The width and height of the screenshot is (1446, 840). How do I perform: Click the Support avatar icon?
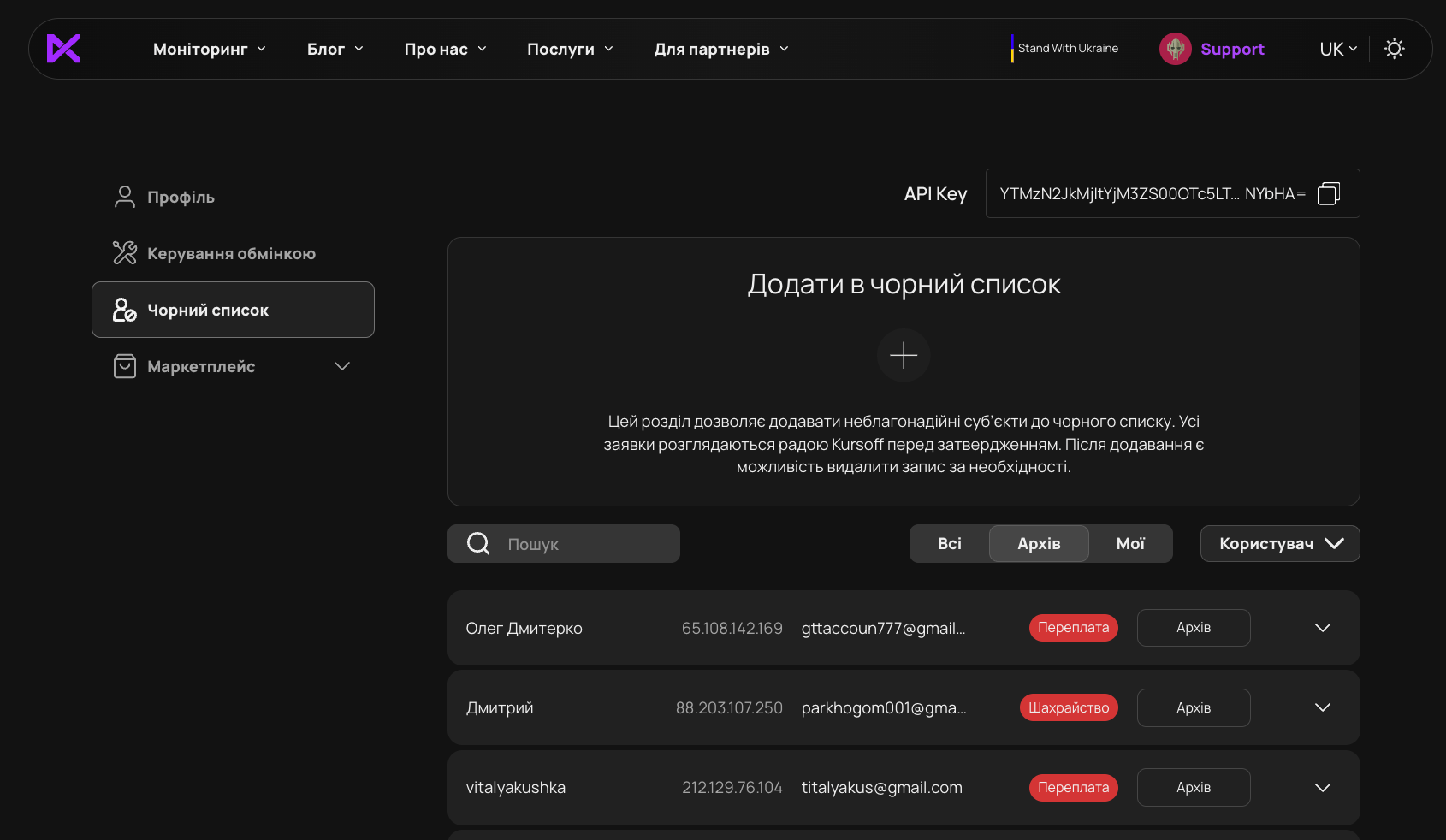[x=1176, y=49]
